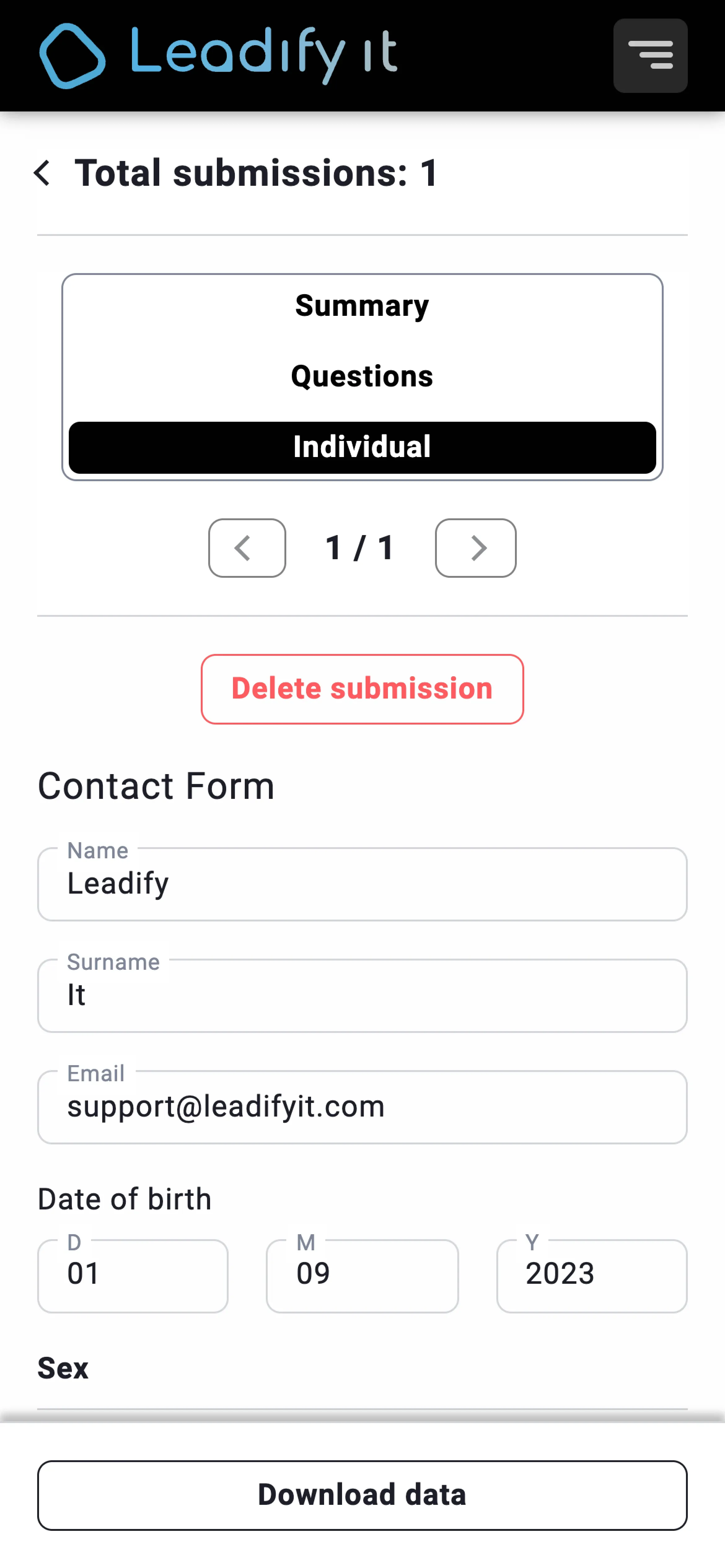
Task: Select the Email field
Action: click(x=362, y=1107)
